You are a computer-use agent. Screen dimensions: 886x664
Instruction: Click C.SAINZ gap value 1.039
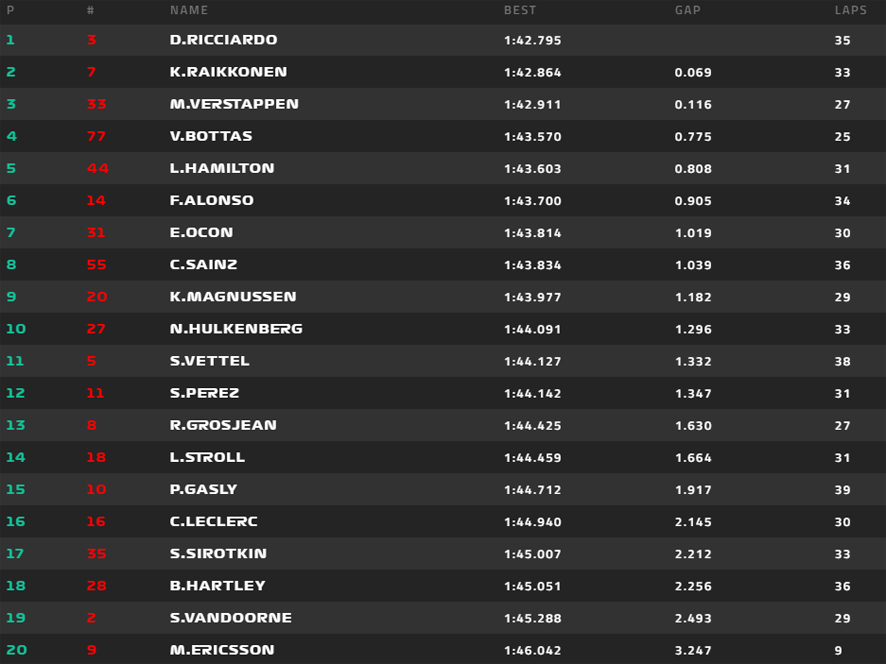point(693,265)
